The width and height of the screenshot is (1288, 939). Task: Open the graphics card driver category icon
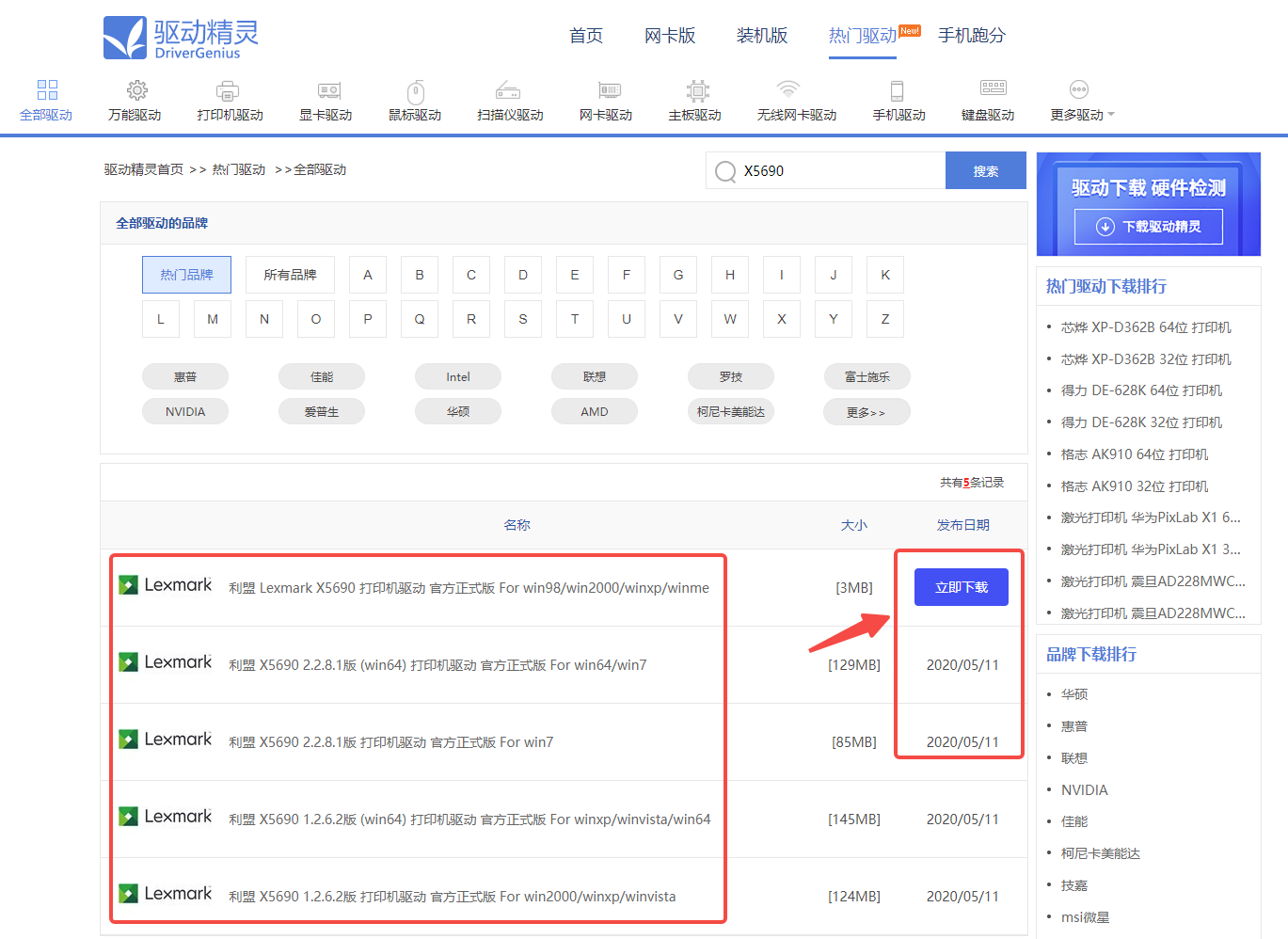pyautogui.click(x=328, y=91)
